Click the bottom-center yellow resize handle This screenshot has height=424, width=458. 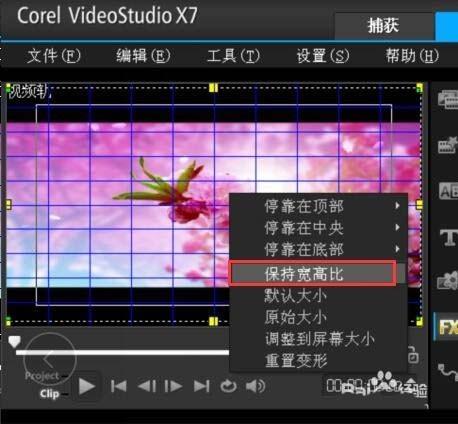pyautogui.click(x=213, y=321)
